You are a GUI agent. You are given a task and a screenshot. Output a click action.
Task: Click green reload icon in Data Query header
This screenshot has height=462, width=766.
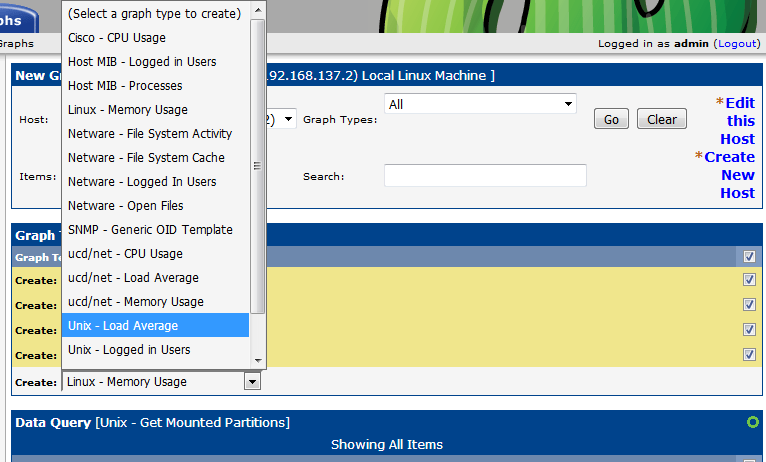point(753,422)
